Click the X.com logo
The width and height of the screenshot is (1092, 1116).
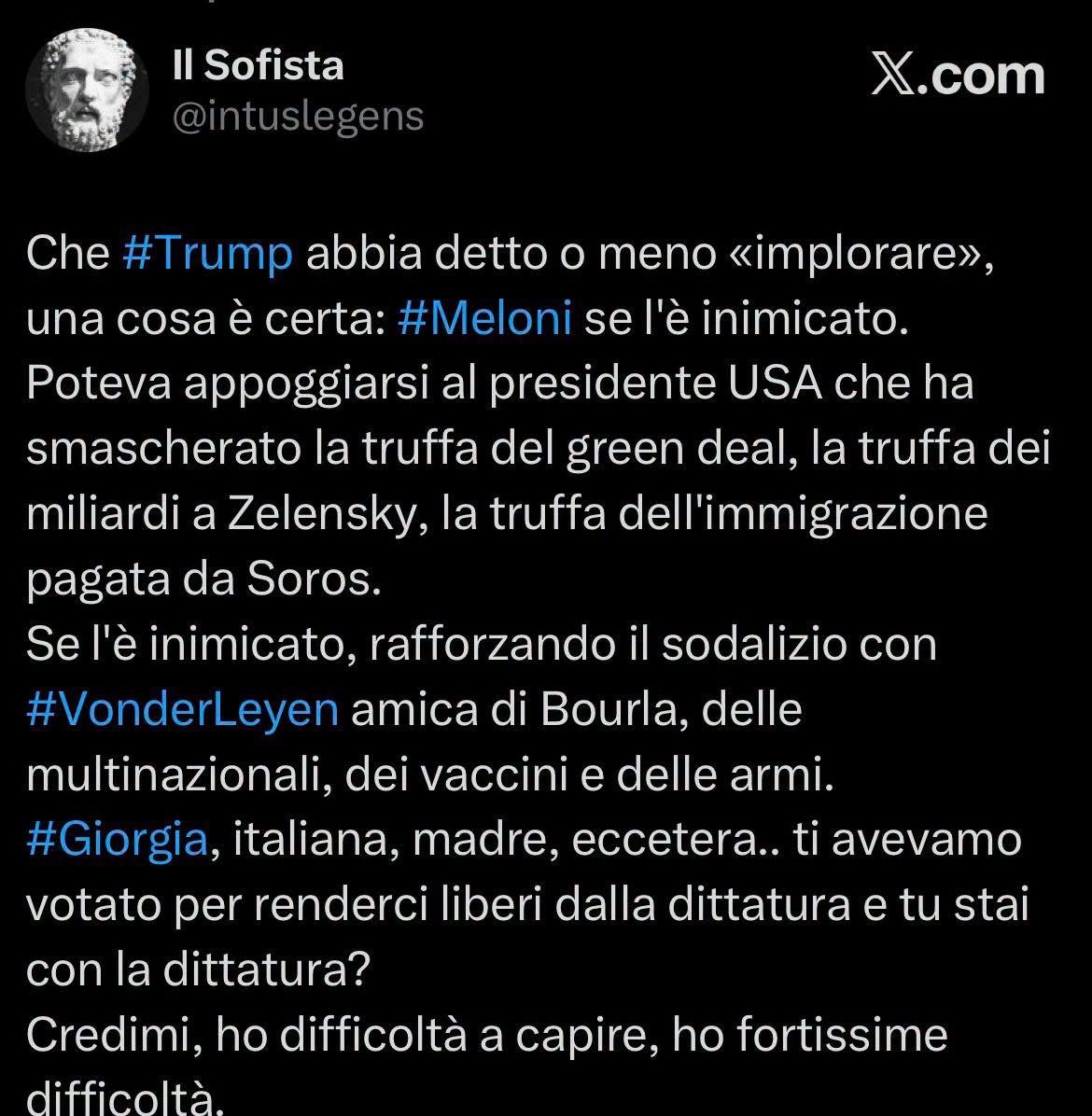point(959,76)
